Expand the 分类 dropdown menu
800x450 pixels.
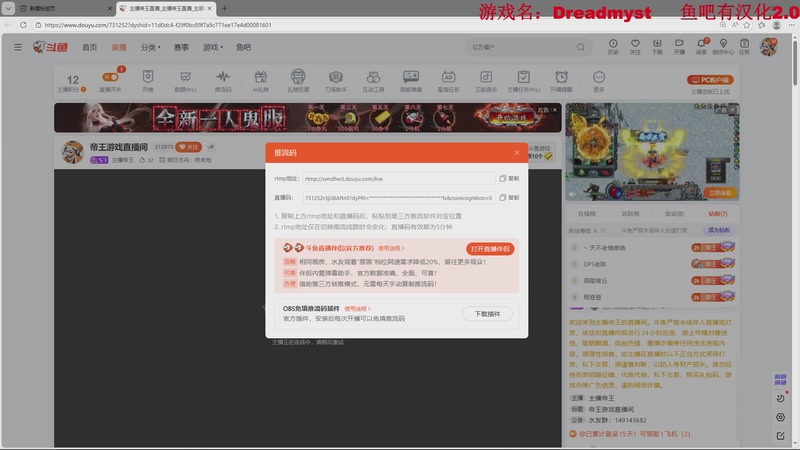[x=151, y=47]
